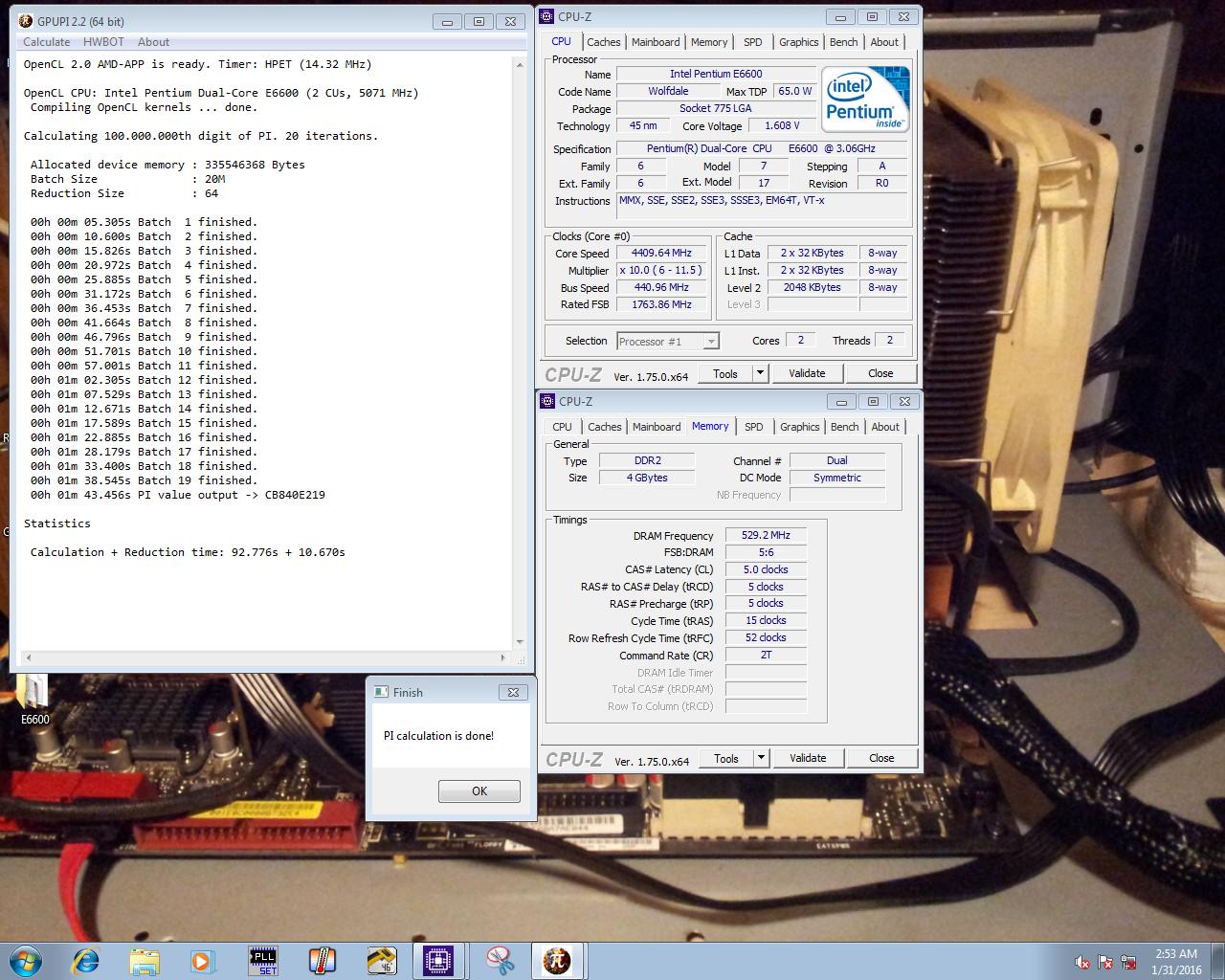Open the About menu in GPUPI
The image size is (1225, 980).
tap(153, 42)
